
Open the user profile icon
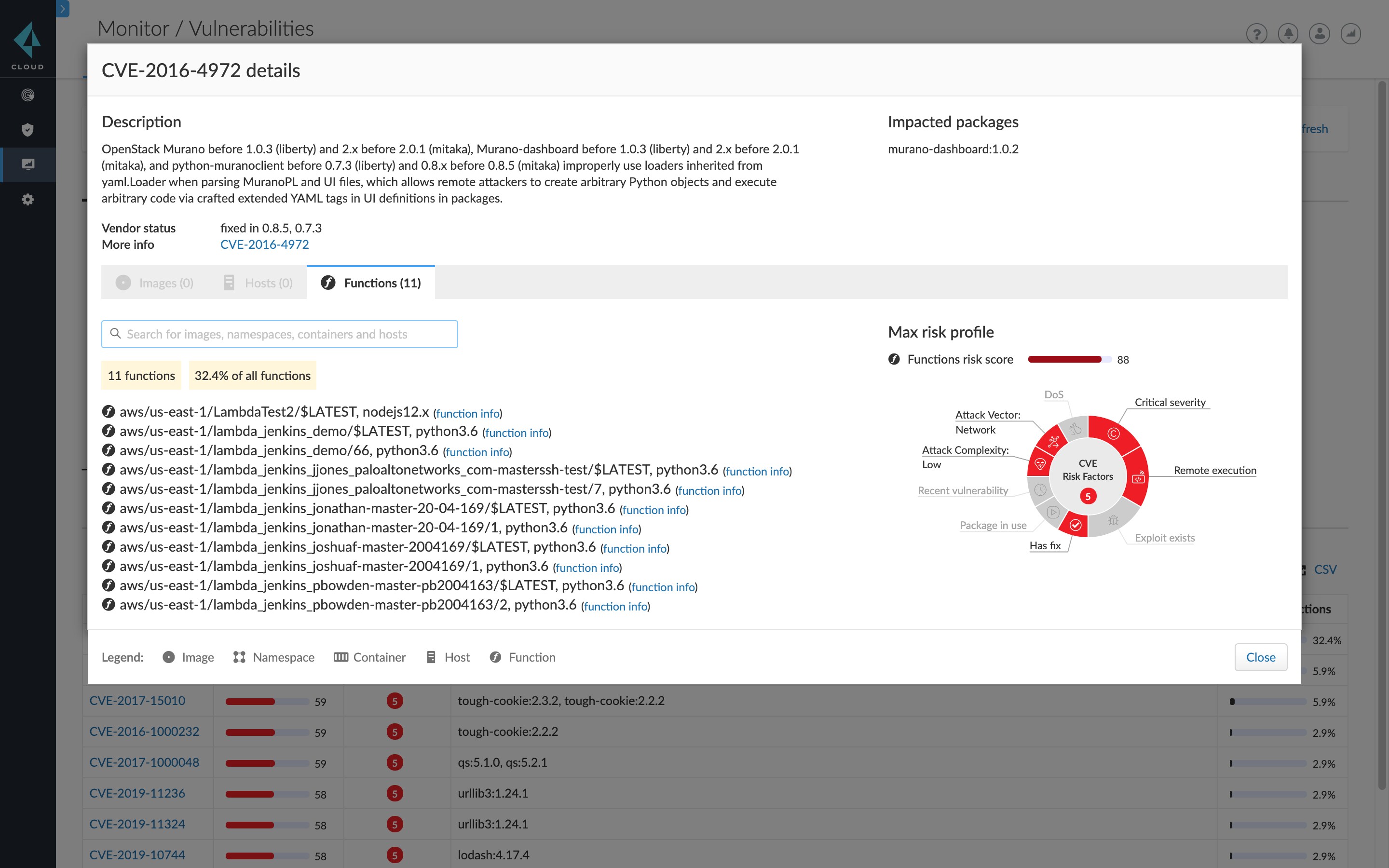click(1320, 34)
